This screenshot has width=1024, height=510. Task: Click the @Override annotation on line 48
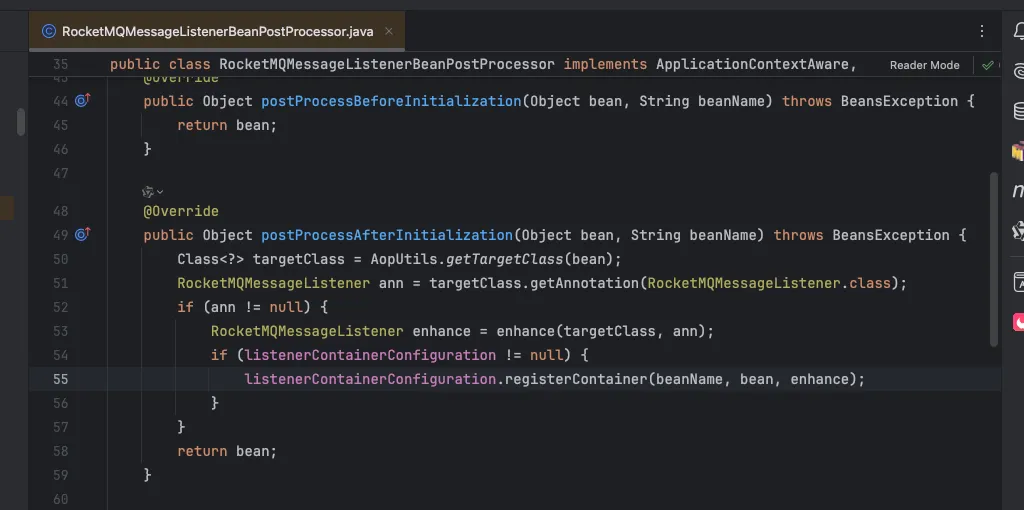tap(181, 212)
